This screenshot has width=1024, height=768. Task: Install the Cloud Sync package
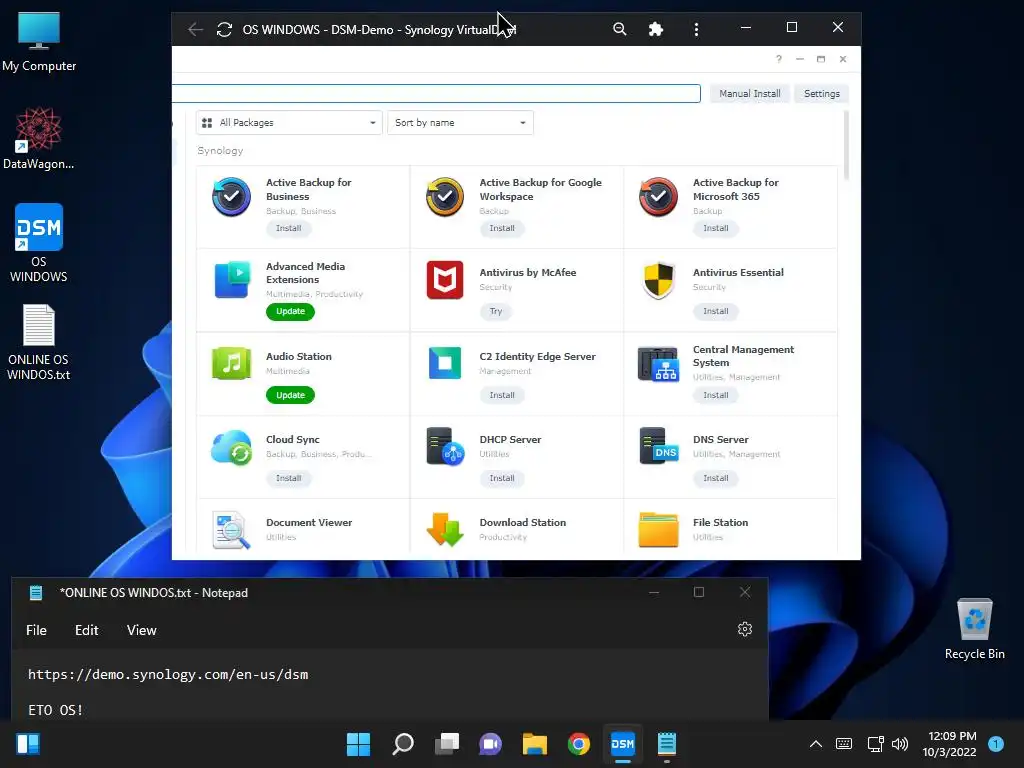click(288, 478)
